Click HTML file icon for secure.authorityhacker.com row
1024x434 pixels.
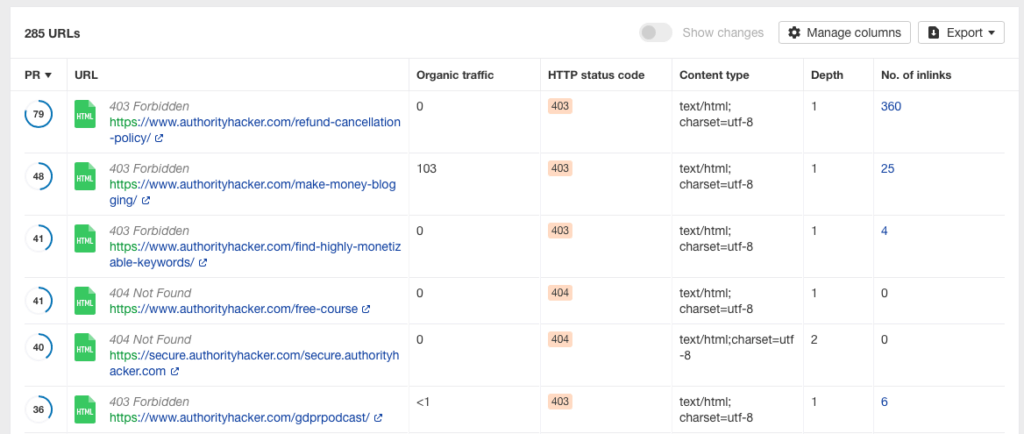(85, 347)
